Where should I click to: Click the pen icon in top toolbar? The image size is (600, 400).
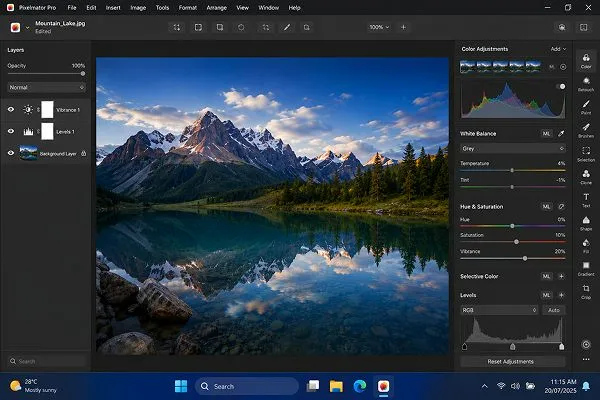[287, 27]
